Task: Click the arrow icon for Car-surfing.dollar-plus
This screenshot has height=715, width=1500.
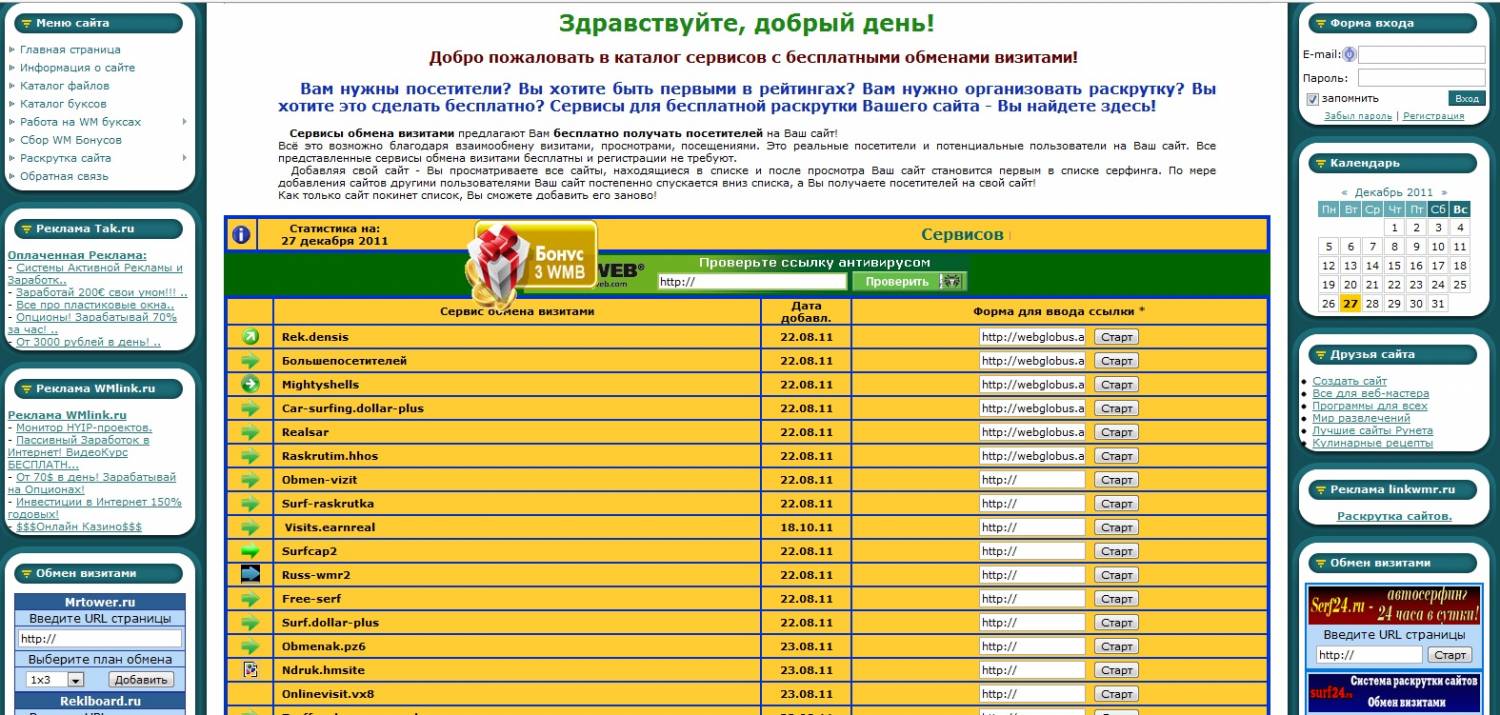Action: (x=251, y=408)
